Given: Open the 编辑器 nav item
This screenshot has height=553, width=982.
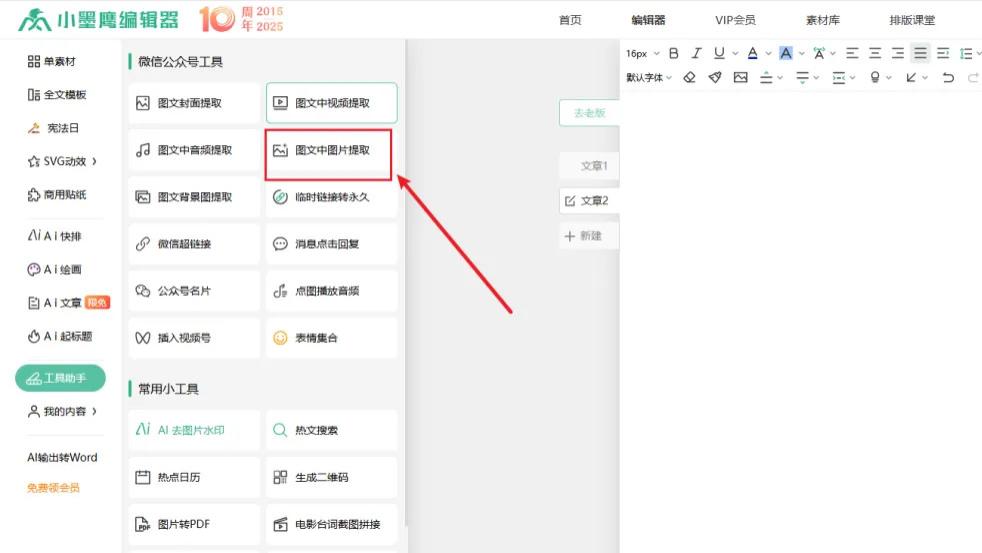Looking at the screenshot, I should tap(648, 20).
